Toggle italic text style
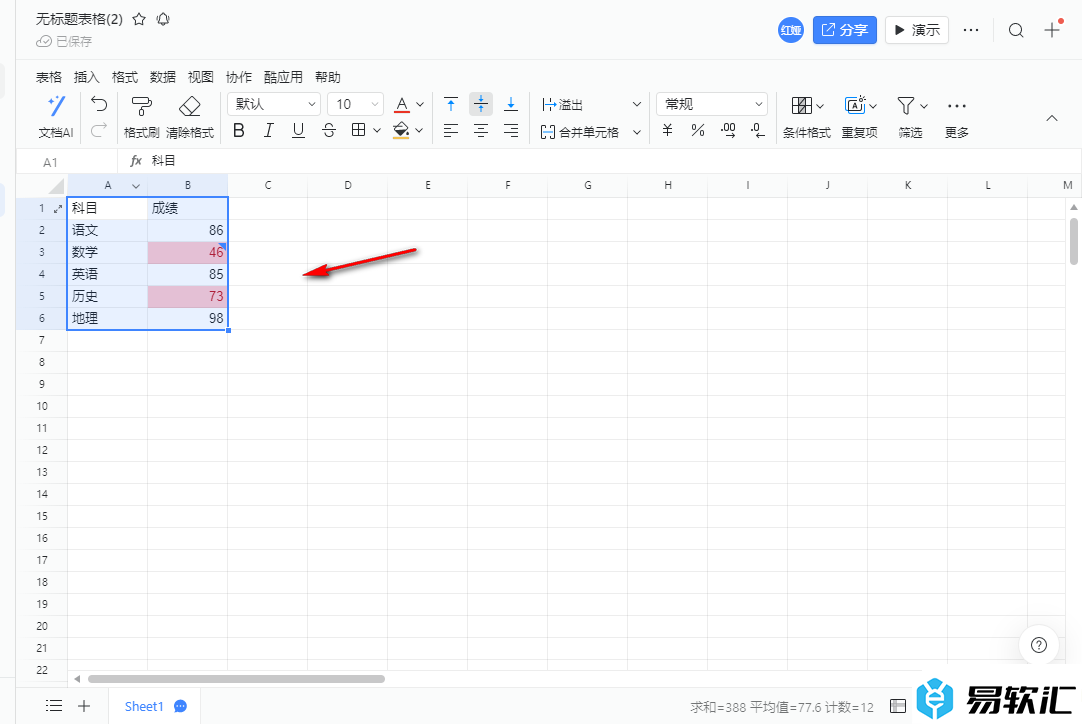Viewport: 1082px width, 724px height. click(268, 131)
